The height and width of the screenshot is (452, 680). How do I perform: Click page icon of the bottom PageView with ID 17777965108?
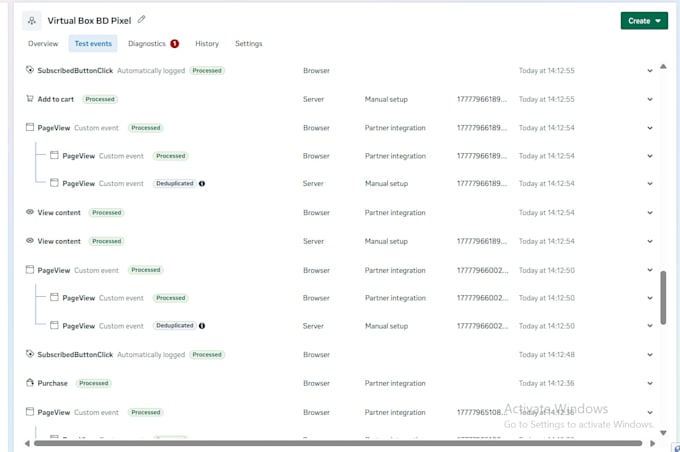coord(29,412)
